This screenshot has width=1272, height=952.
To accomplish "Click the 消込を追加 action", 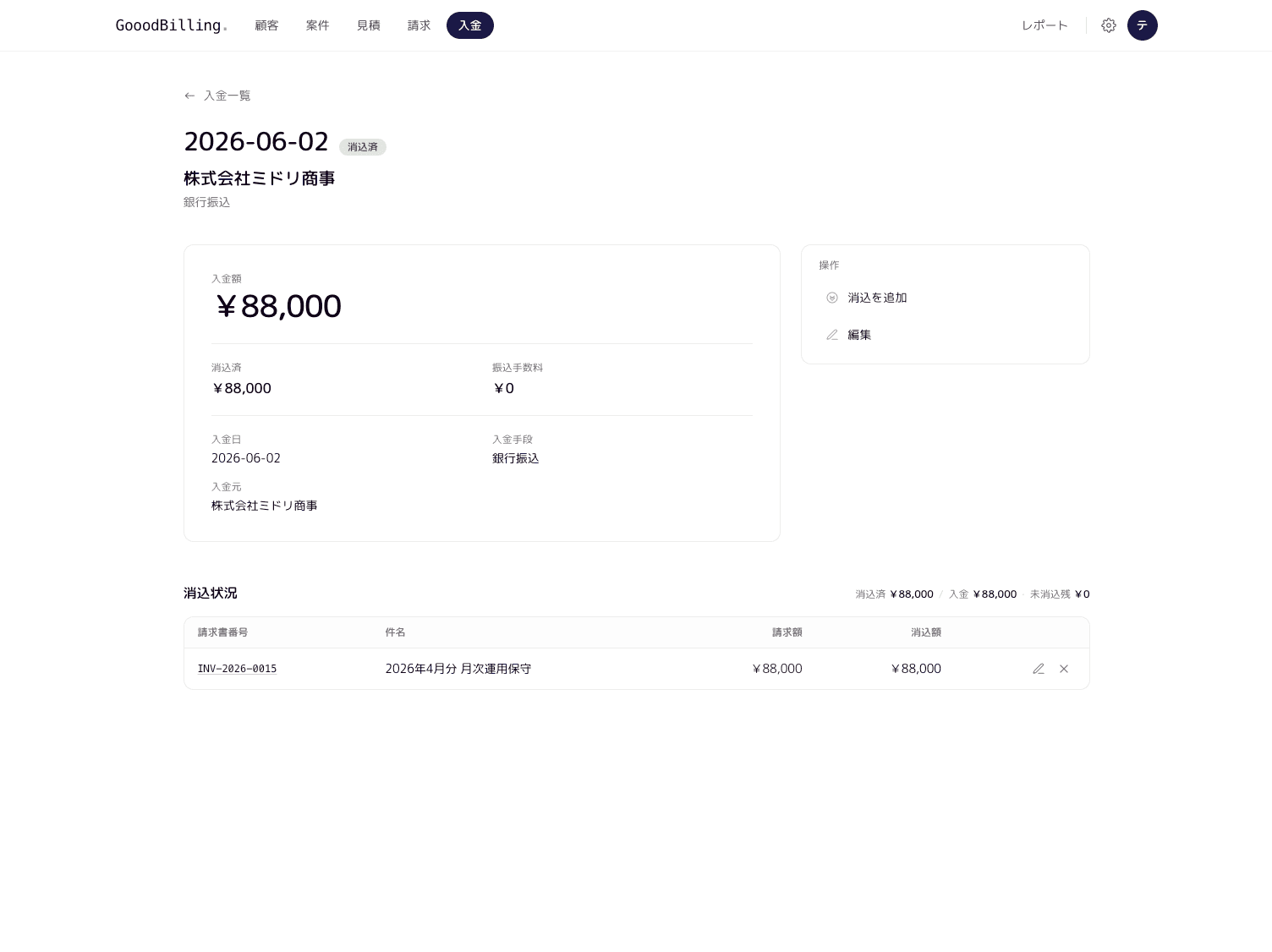I will click(946, 298).
